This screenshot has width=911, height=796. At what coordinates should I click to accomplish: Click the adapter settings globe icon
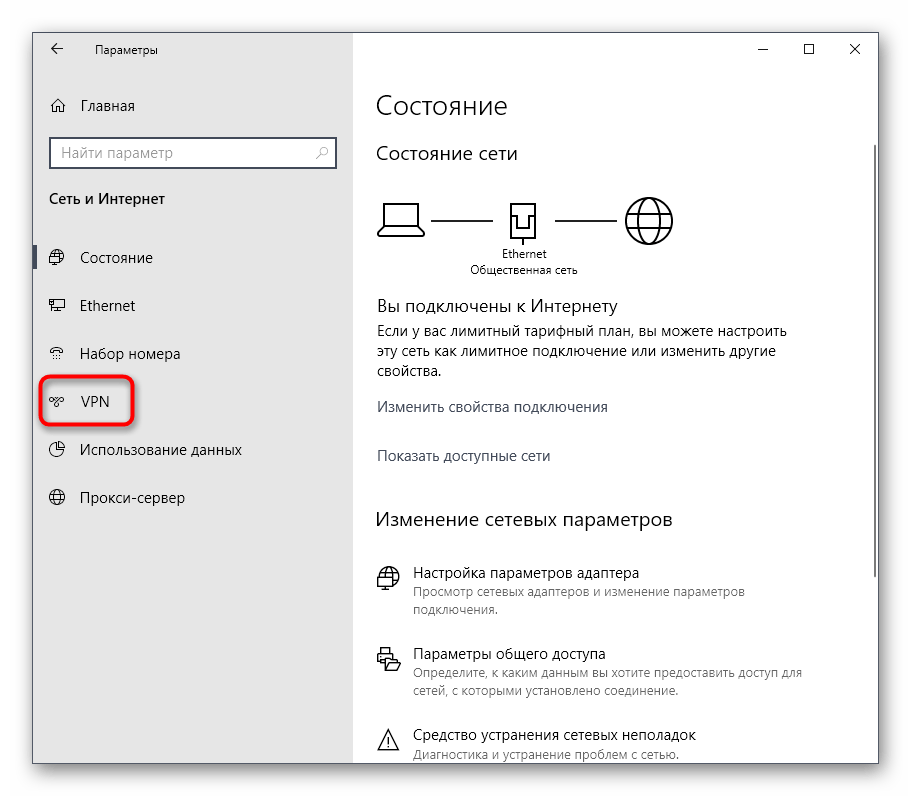[x=388, y=579]
